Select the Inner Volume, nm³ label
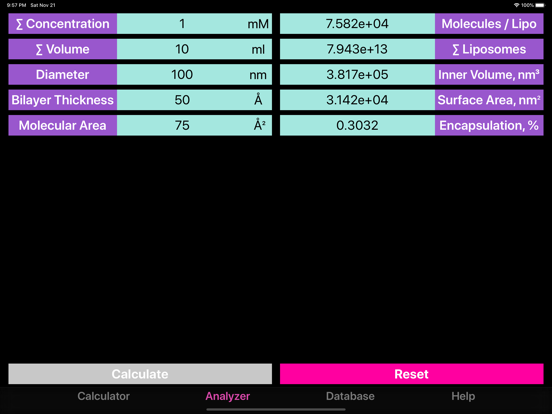 [489, 74]
